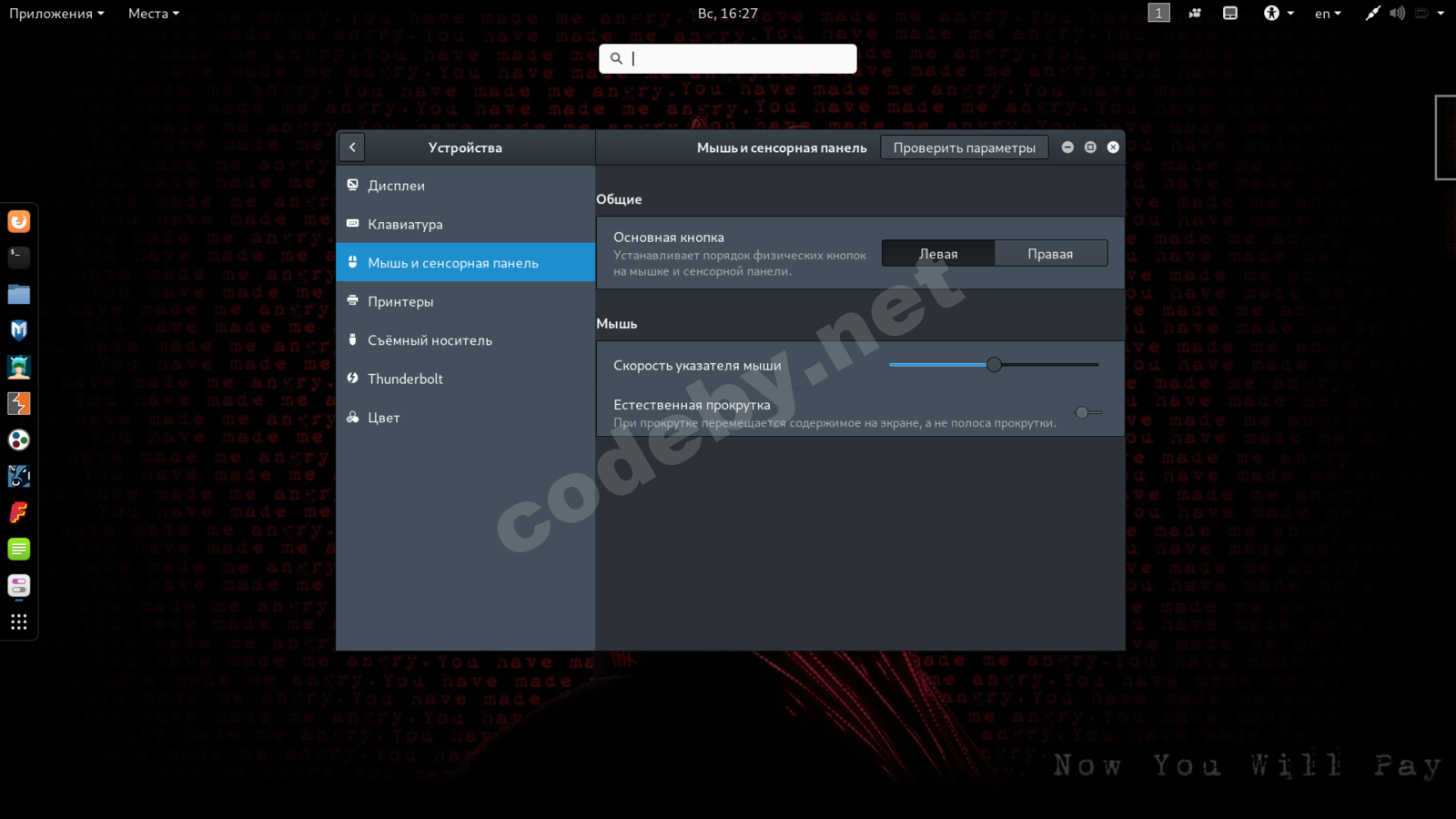This screenshot has width=1456, height=819.
Task: Minimize the settings window
Action: (x=1067, y=147)
